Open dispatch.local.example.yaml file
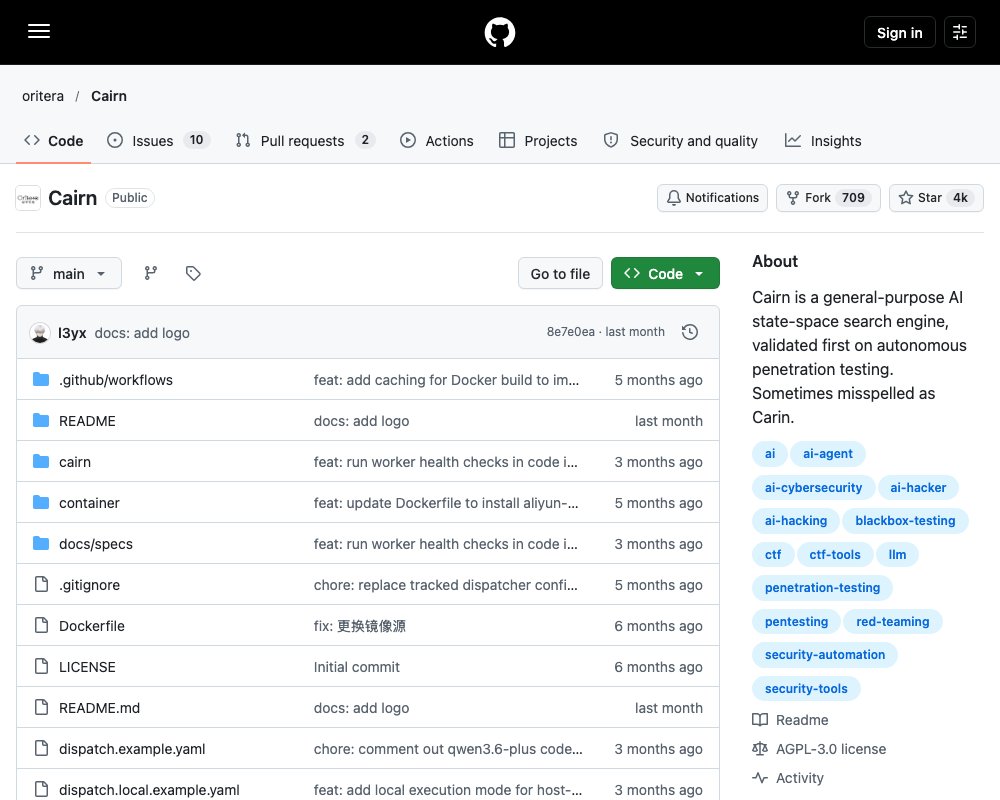The width and height of the screenshot is (1000, 800). pos(149,790)
